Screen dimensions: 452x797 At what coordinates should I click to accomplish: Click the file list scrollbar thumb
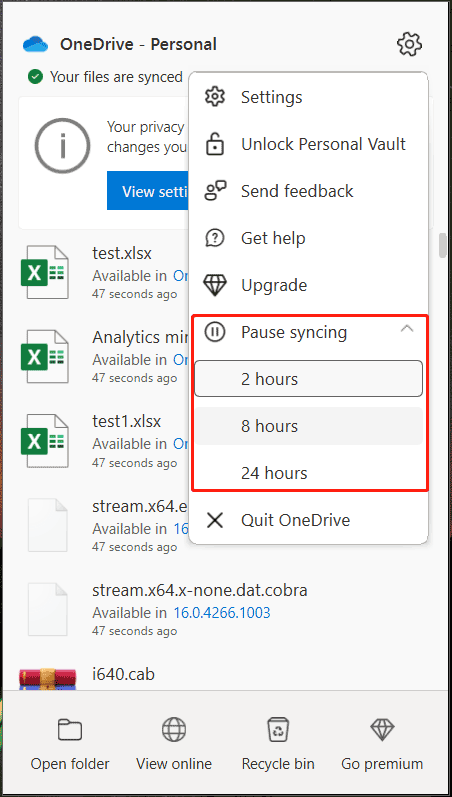(x=443, y=246)
